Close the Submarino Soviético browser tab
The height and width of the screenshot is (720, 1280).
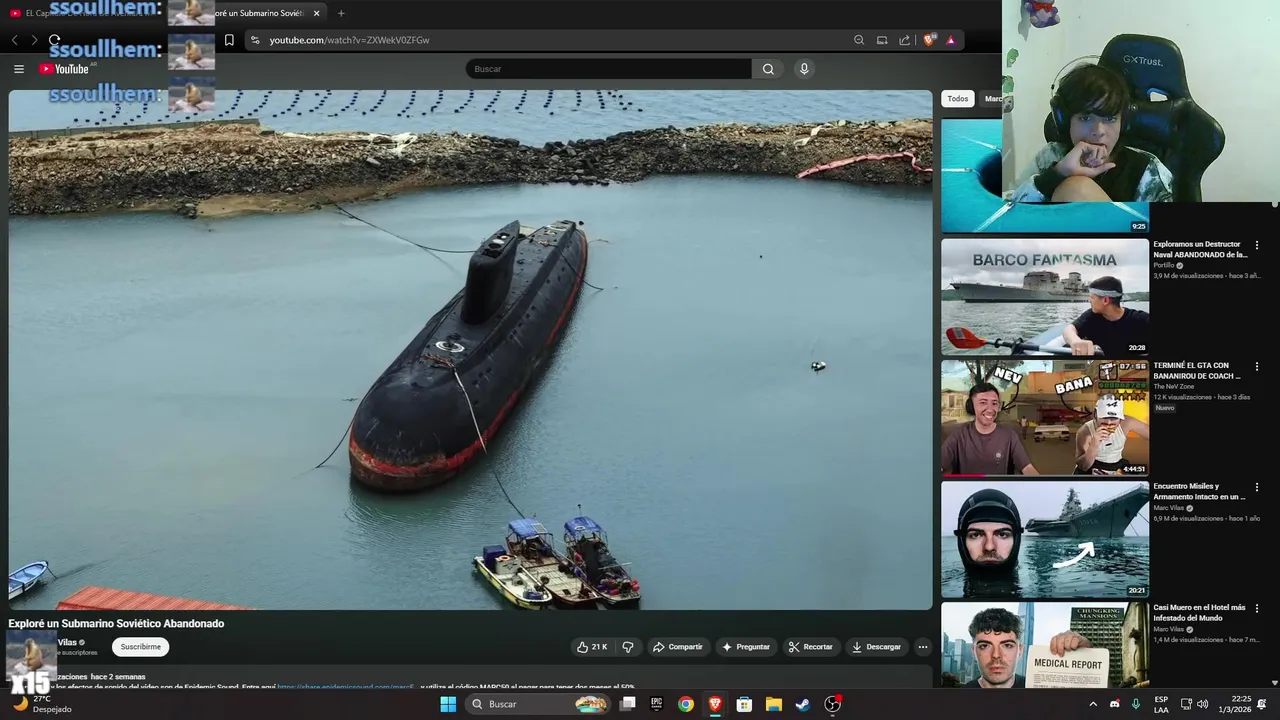tap(317, 13)
